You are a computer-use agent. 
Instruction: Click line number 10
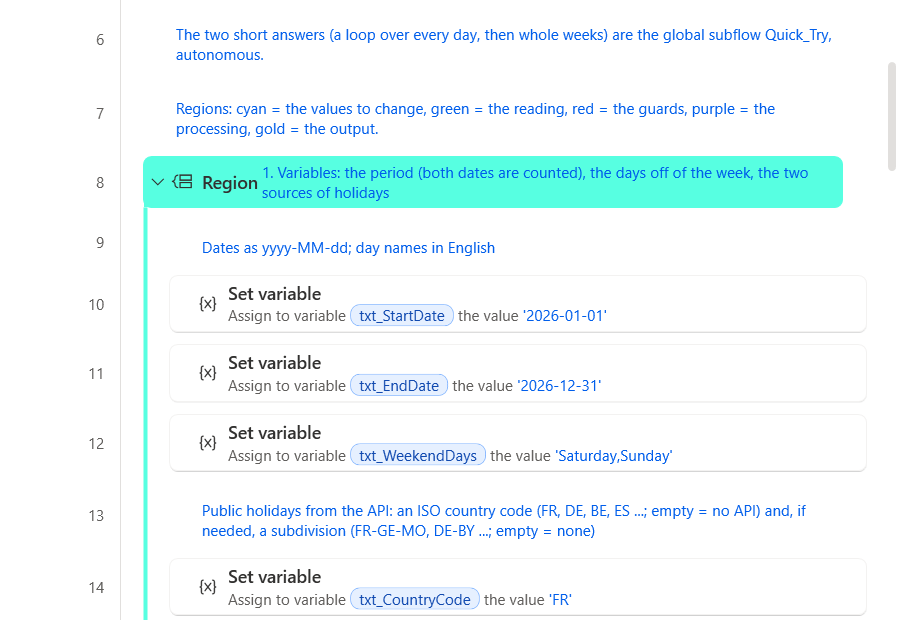(96, 304)
